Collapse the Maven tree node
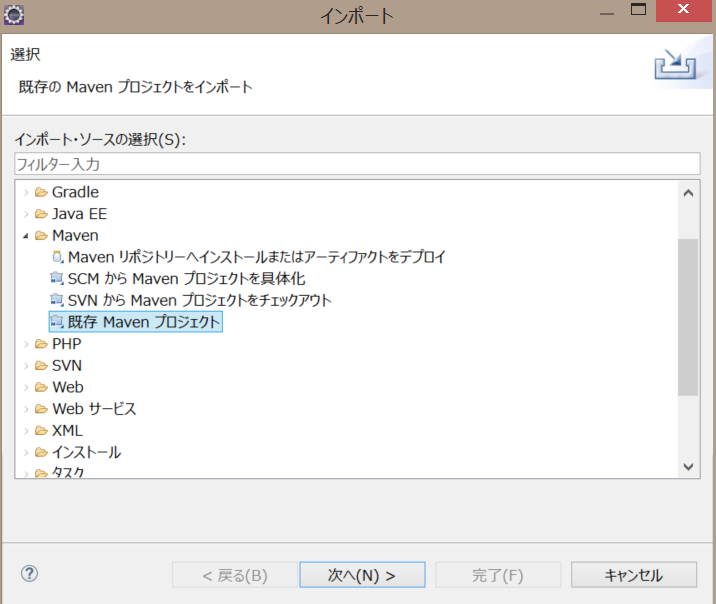 pyautogui.click(x=26, y=236)
